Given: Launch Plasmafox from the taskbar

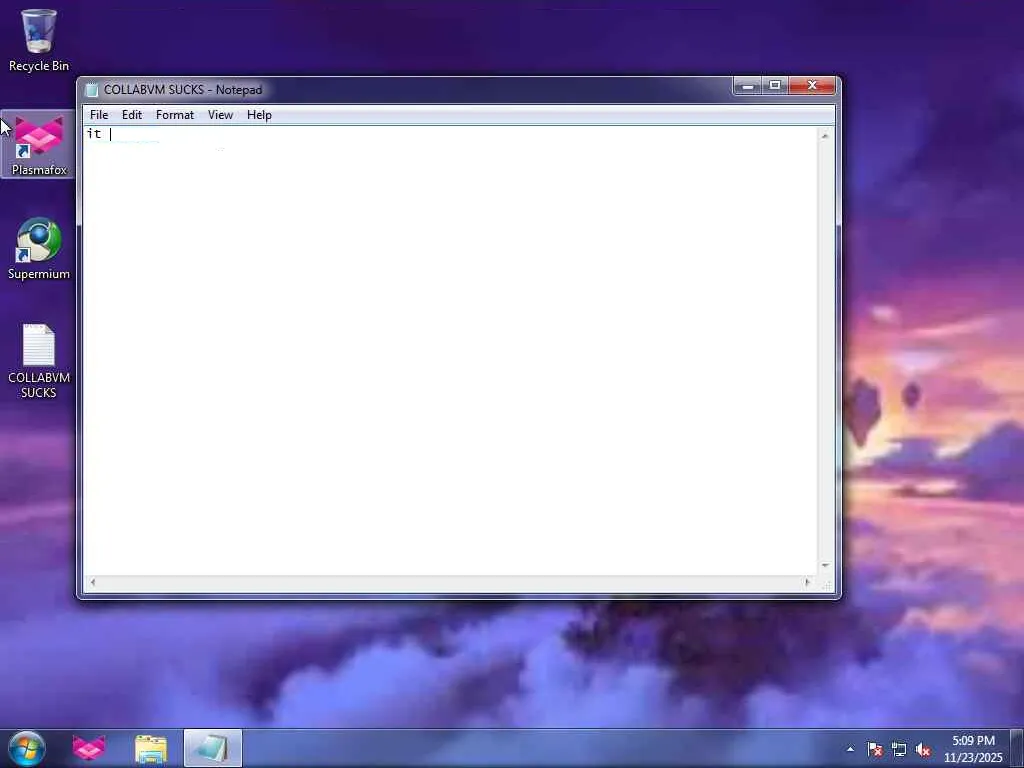Looking at the screenshot, I should (x=89, y=748).
